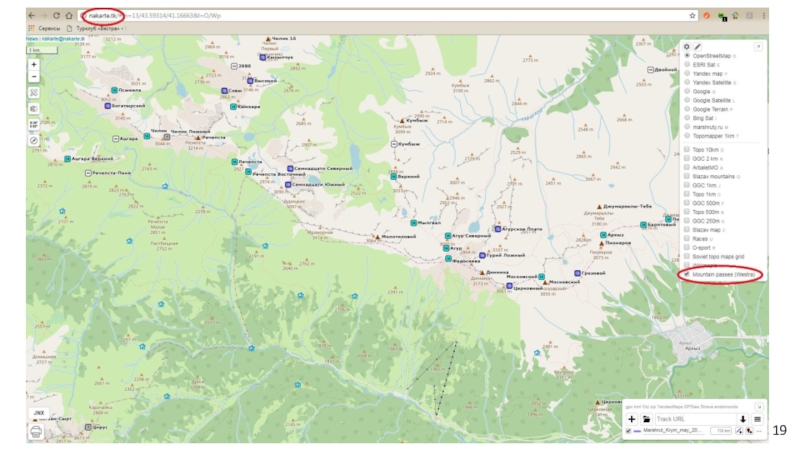Viewport: 800px width, 450px height.
Task: Click Псикела pass marker
Action: (114, 90)
